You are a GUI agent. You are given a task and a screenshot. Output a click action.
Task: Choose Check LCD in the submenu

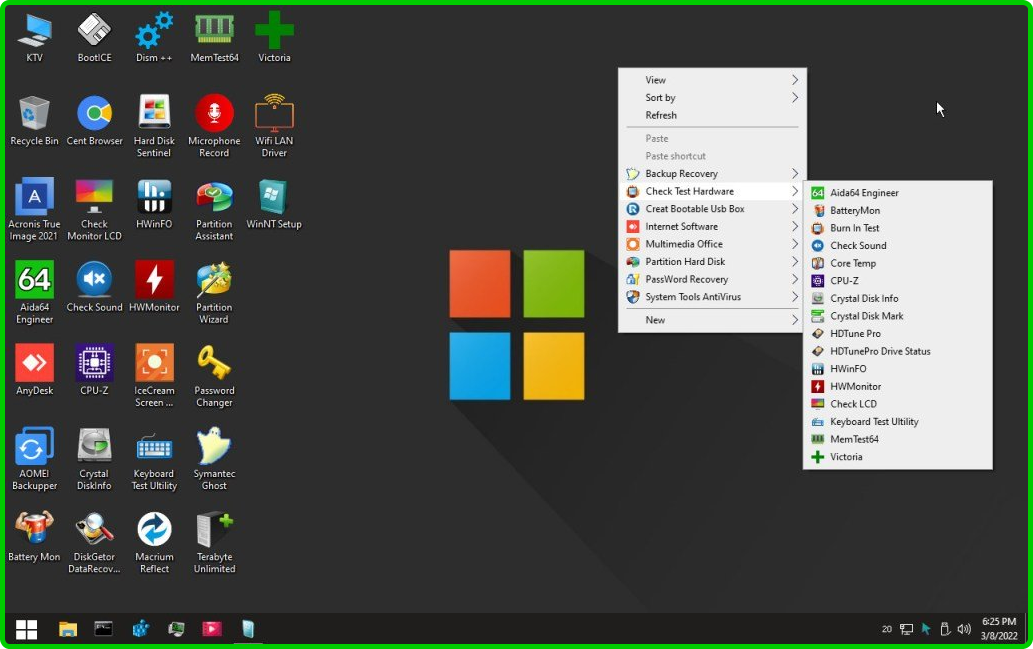point(897,404)
